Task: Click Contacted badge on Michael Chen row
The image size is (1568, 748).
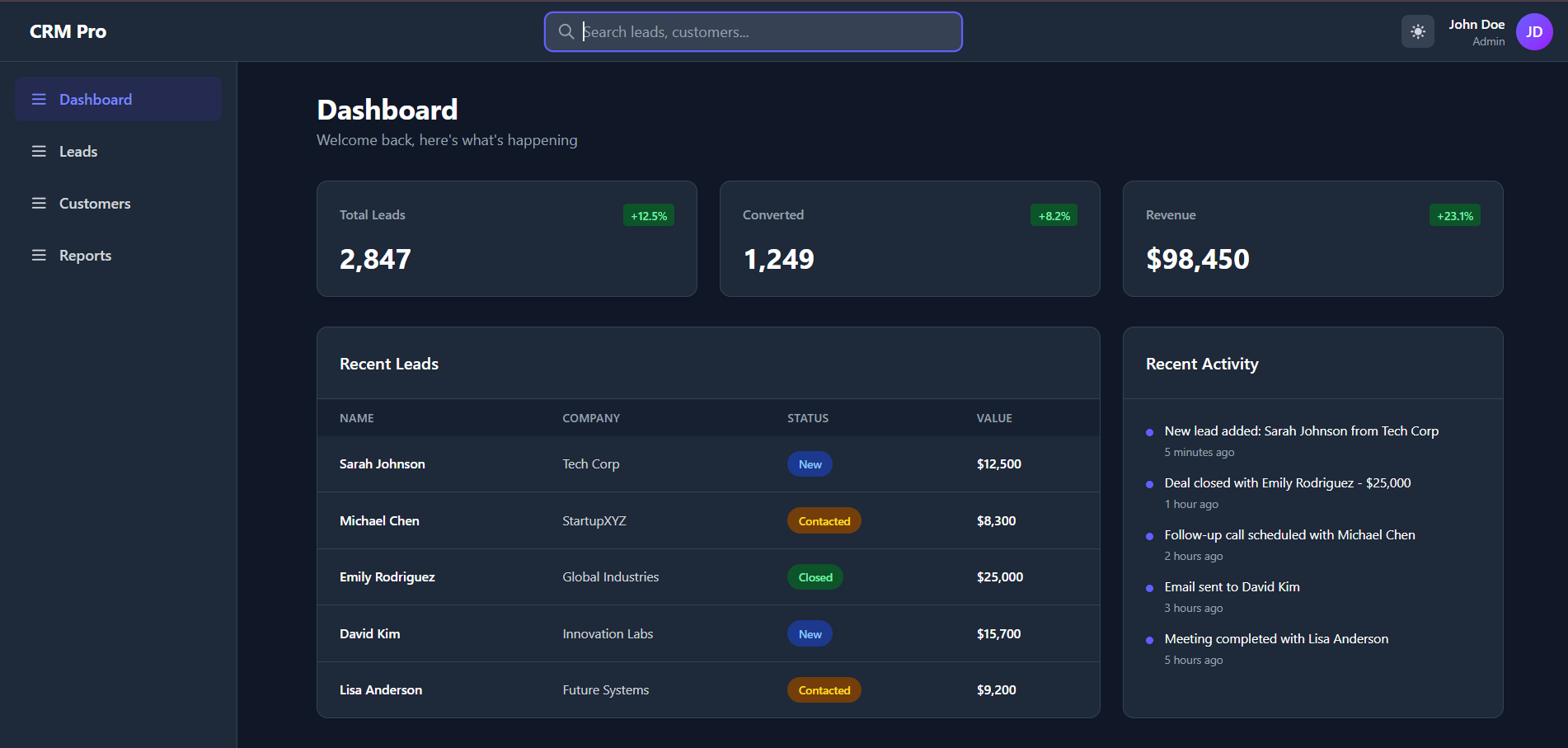Action: tap(824, 521)
